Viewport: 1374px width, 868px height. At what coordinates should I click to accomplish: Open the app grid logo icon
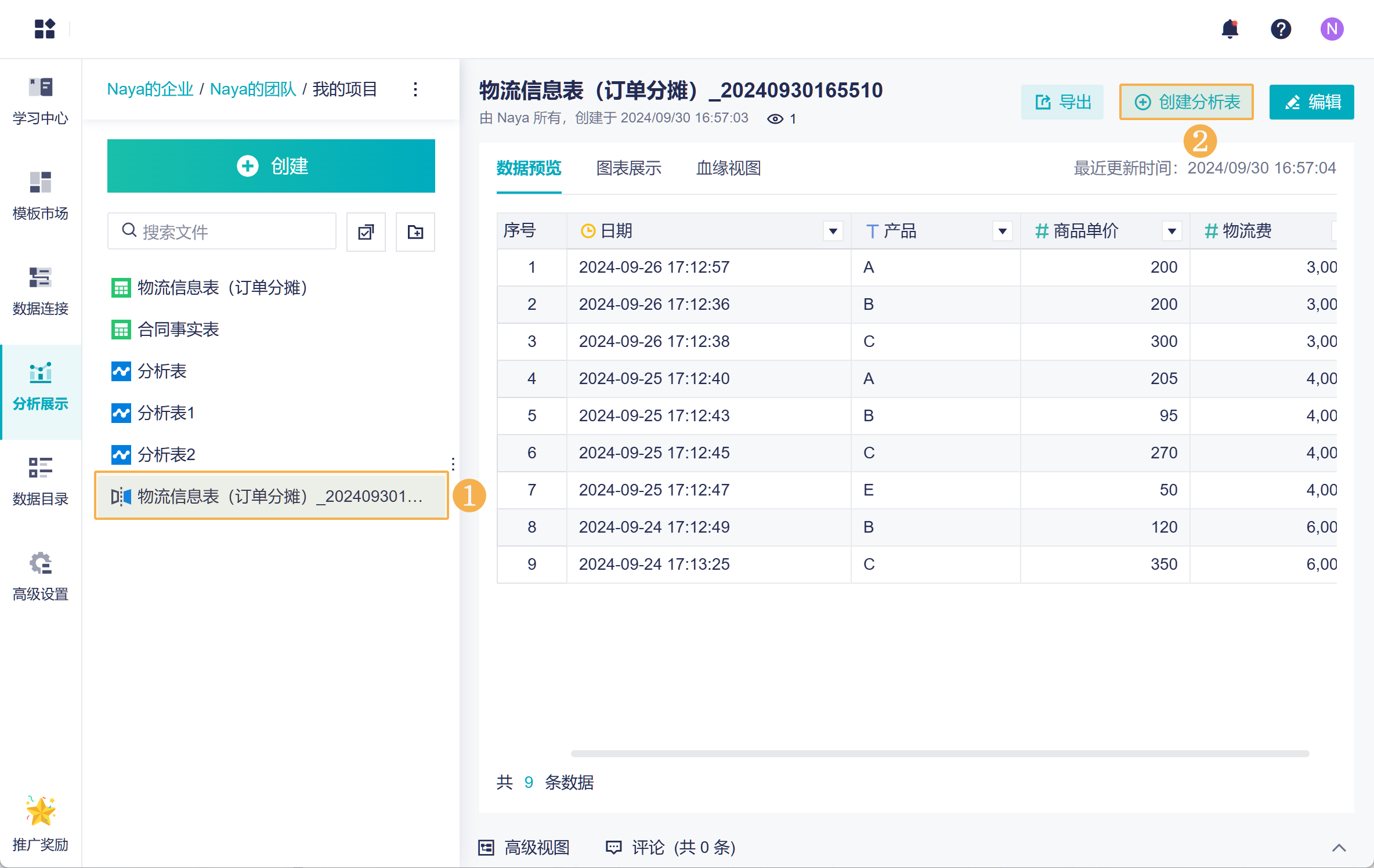pos(45,28)
